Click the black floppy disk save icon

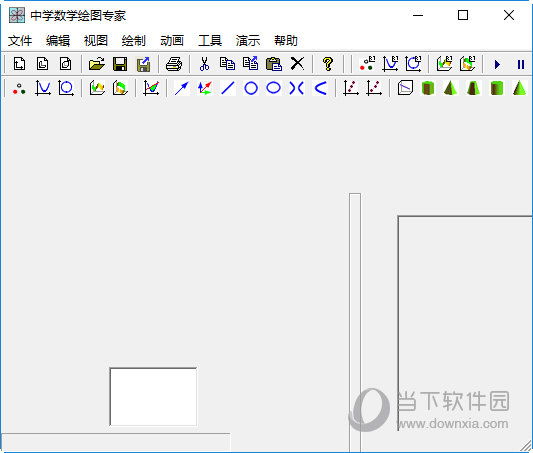[x=120, y=64]
